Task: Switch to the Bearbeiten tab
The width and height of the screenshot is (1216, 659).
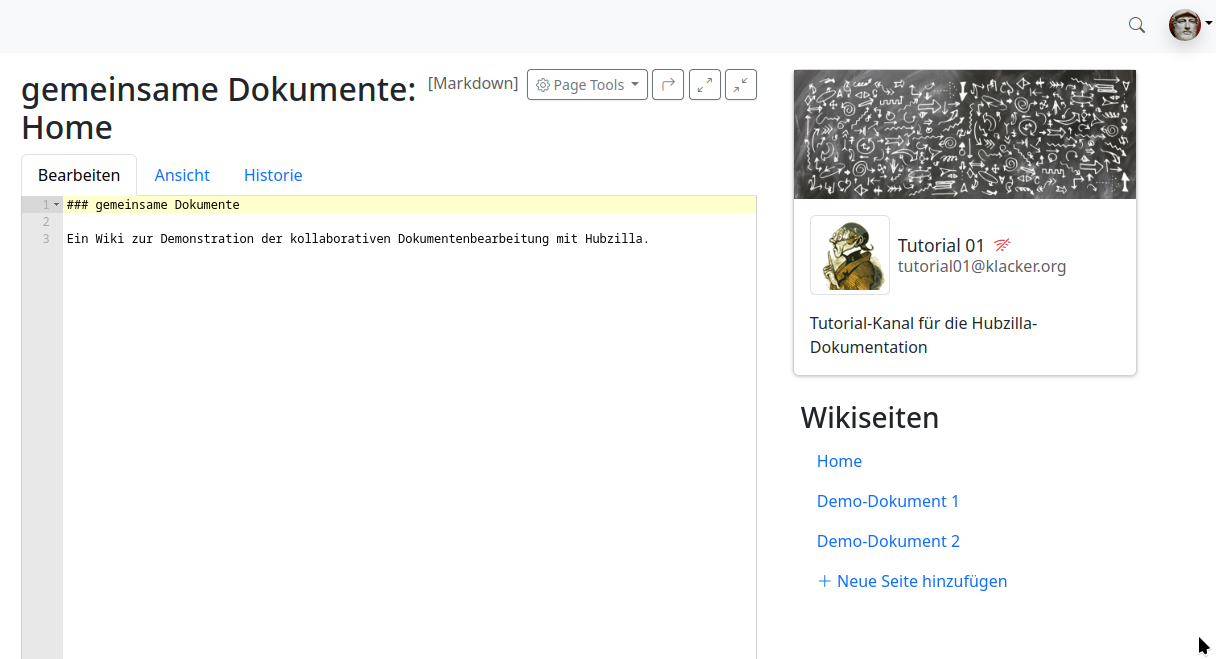Action: [x=79, y=175]
